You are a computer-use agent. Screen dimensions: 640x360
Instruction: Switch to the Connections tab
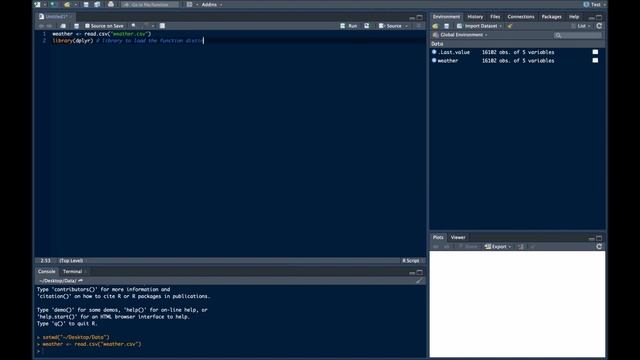pos(521,17)
